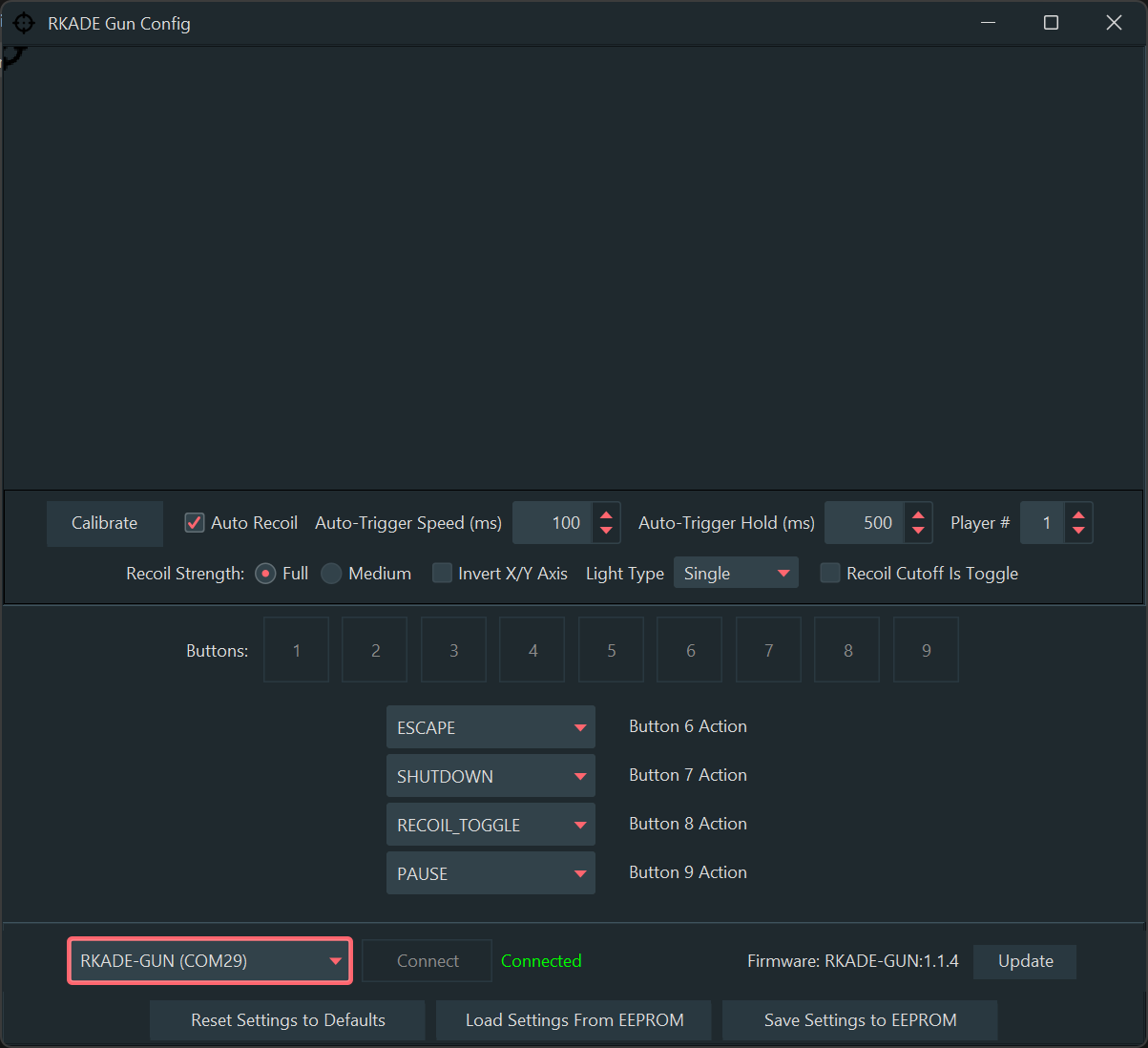This screenshot has width=1148, height=1048.
Task: Select button 3 indicator box
Action: coord(454,650)
